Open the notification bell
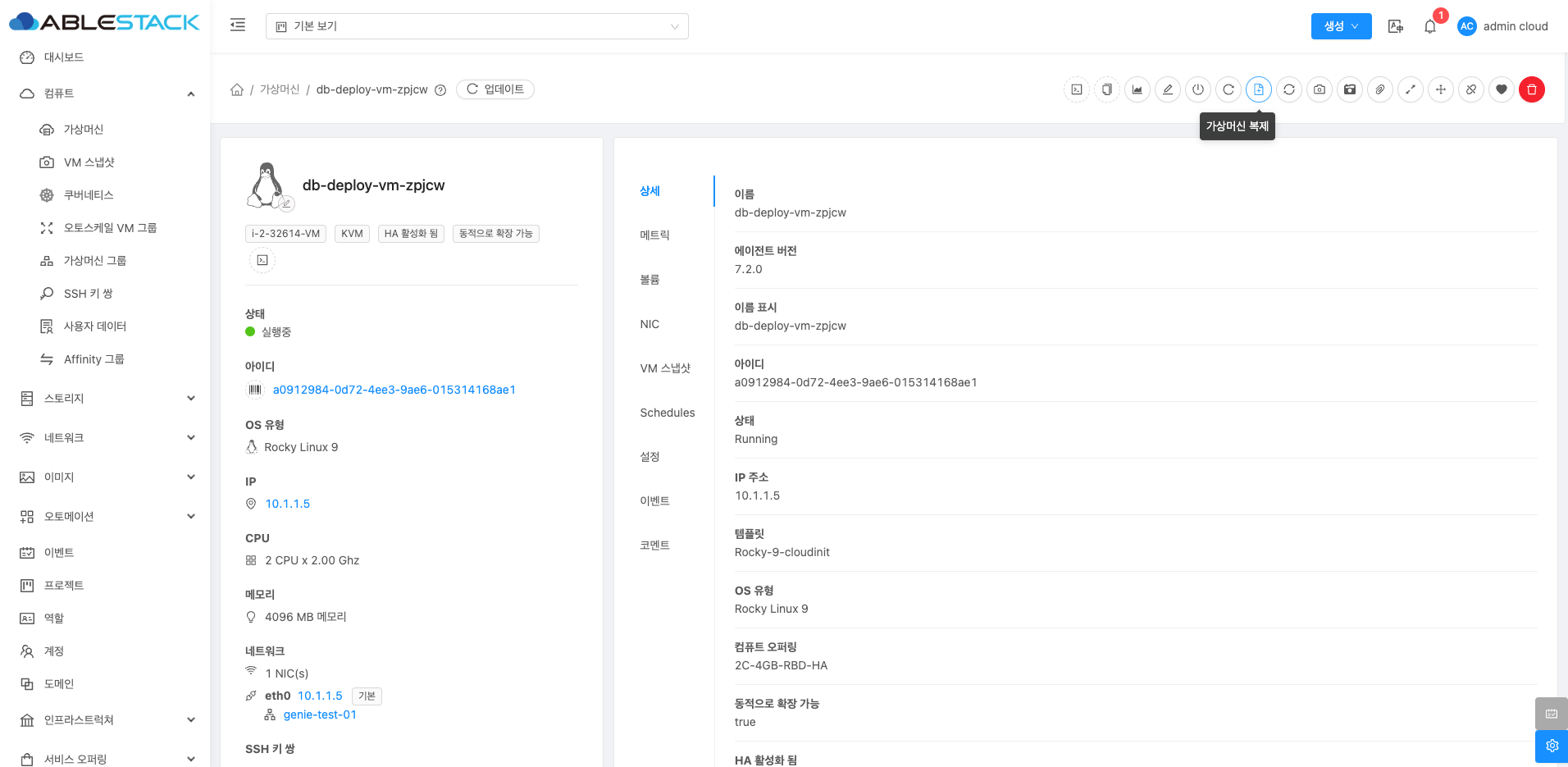This screenshot has width=1568, height=767. pos(1430,26)
